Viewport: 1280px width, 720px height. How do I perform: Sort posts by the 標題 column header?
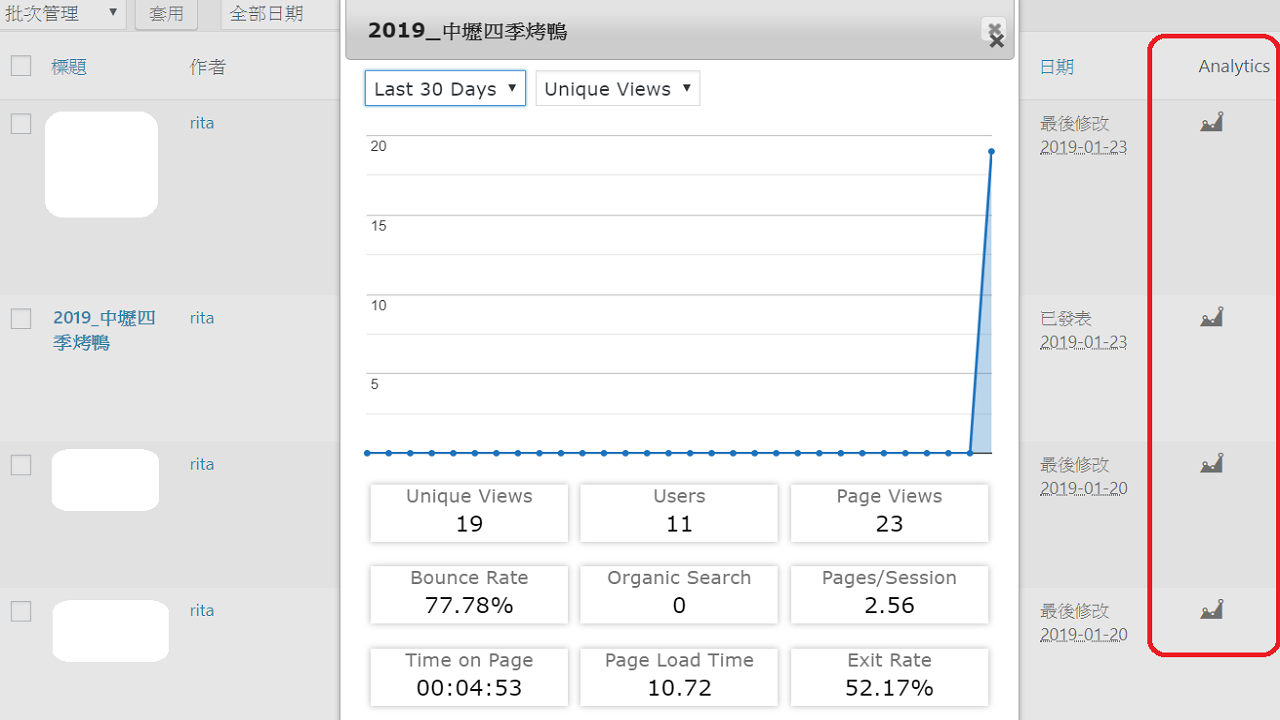click(69, 67)
